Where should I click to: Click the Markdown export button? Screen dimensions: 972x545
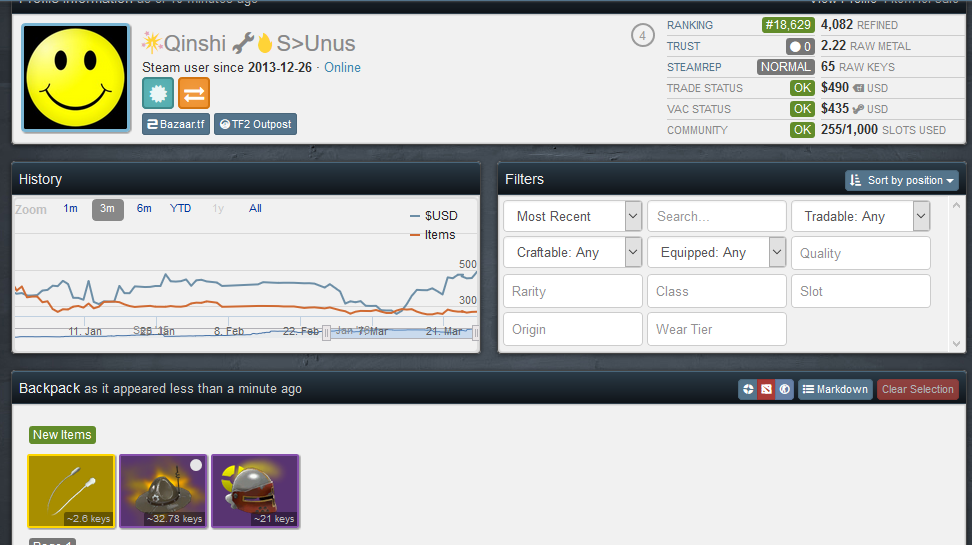835,389
